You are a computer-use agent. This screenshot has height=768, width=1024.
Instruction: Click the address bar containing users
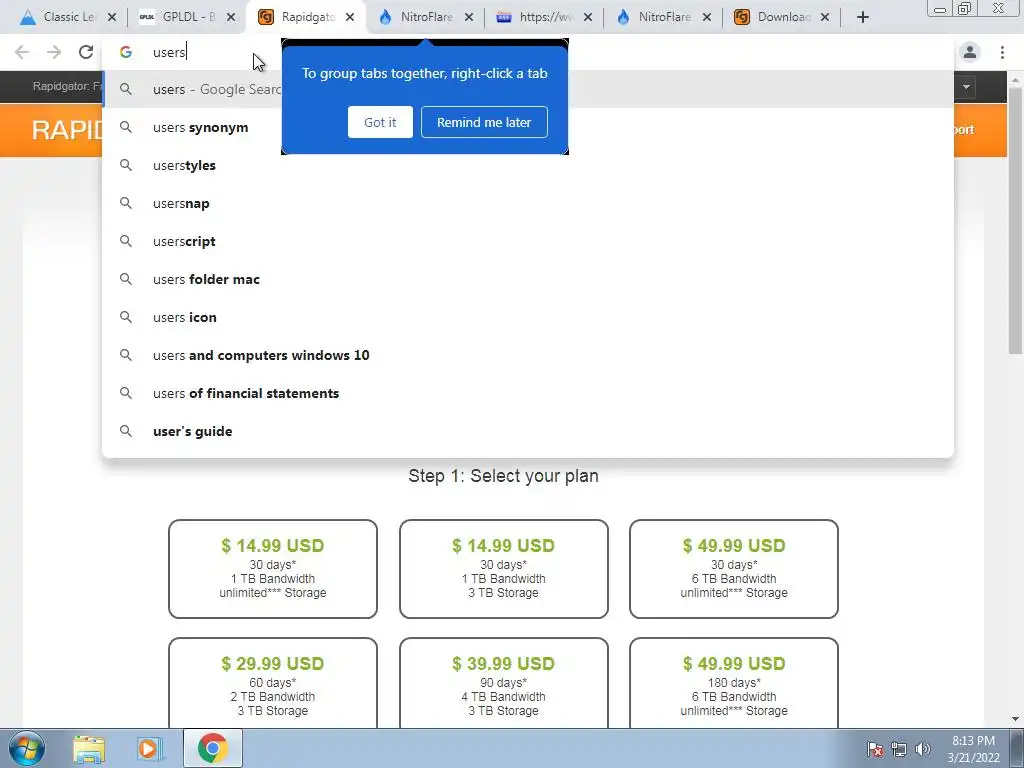(528, 52)
